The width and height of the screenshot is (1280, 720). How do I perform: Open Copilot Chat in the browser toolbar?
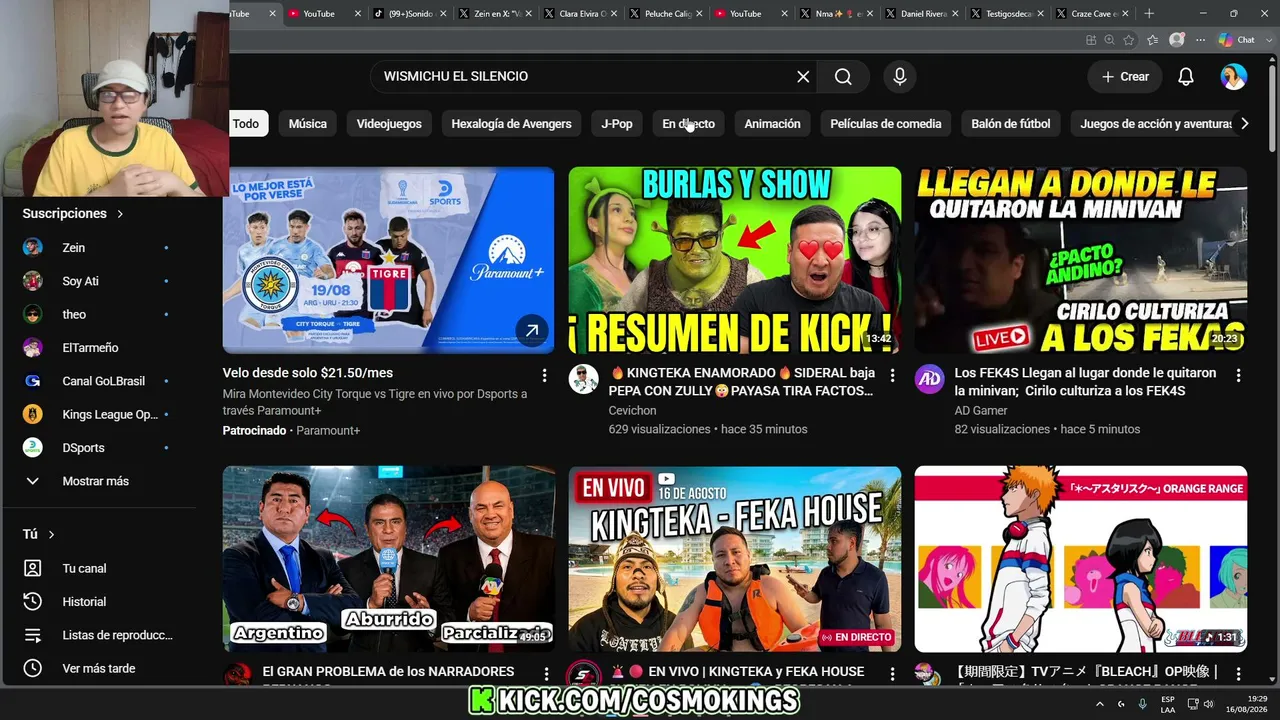(x=1237, y=40)
